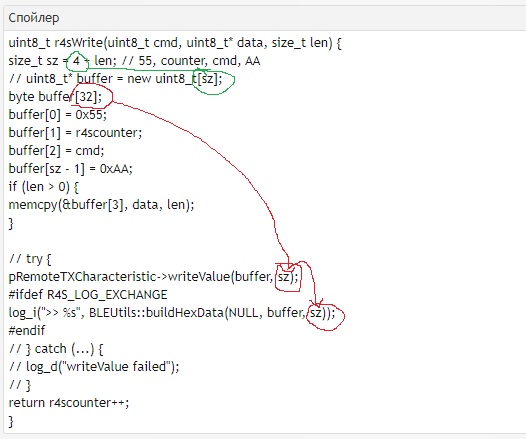Click the log_d("writeValue failed") comment
This screenshot has width=526, height=439.
(102, 367)
